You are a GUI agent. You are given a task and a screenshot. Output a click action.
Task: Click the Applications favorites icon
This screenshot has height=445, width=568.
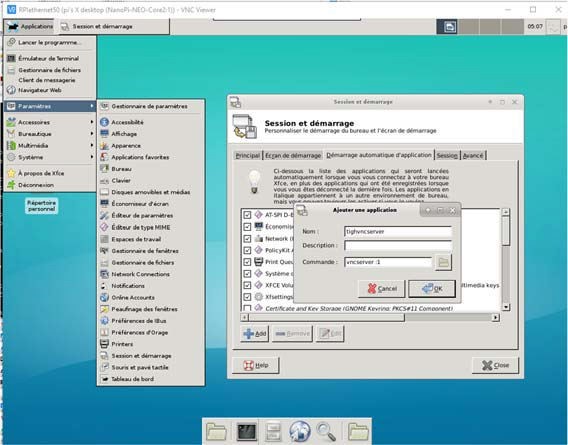coord(104,157)
